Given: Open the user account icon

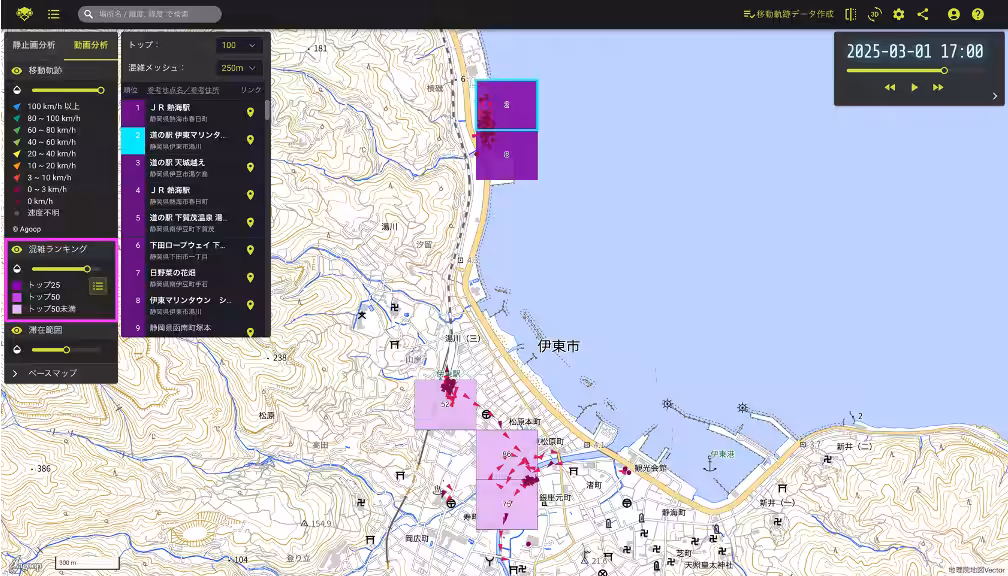Looking at the screenshot, I should click(x=953, y=14).
